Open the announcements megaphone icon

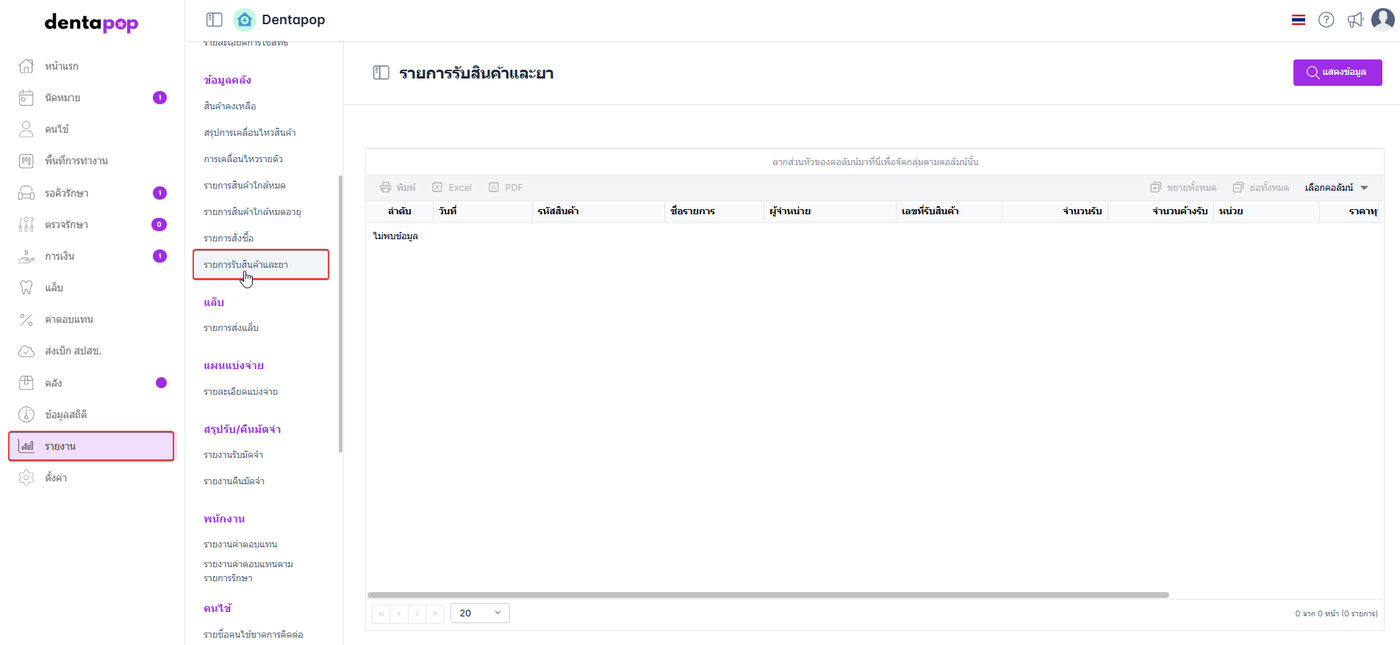(x=1355, y=20)
